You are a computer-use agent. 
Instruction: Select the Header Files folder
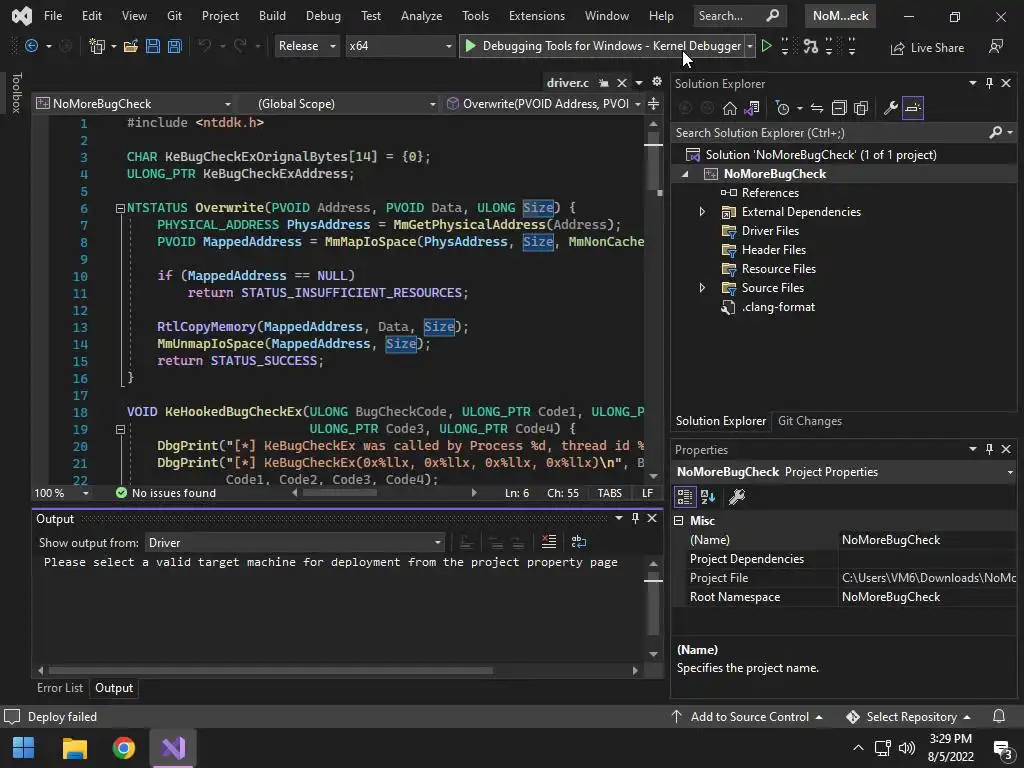pyautogui.click(x=773, y=249)
